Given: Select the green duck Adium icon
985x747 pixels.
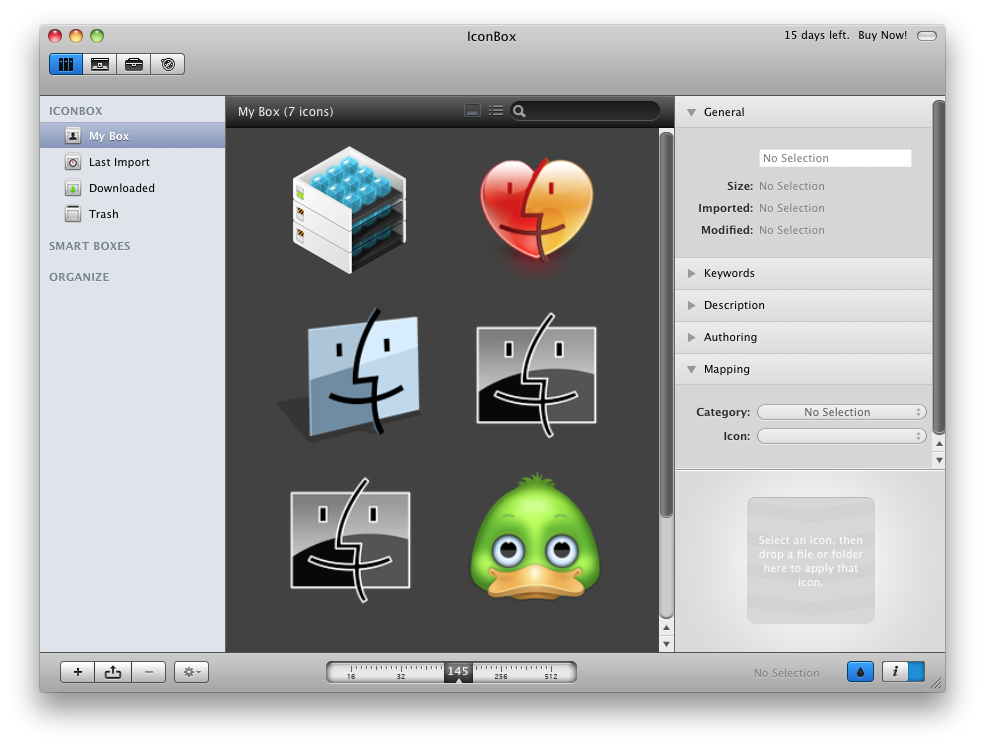Looking at the screenshot, I should (x=535, y=537).
